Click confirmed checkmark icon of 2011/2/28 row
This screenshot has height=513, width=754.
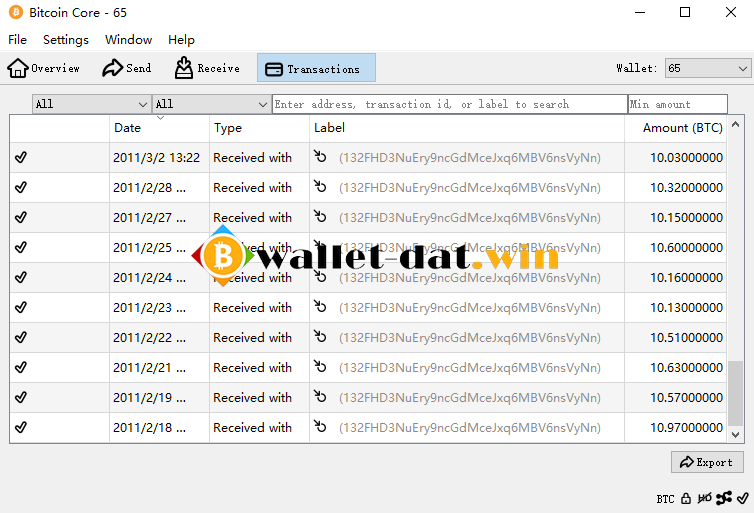pyautogui.click(x=21, y=187)
